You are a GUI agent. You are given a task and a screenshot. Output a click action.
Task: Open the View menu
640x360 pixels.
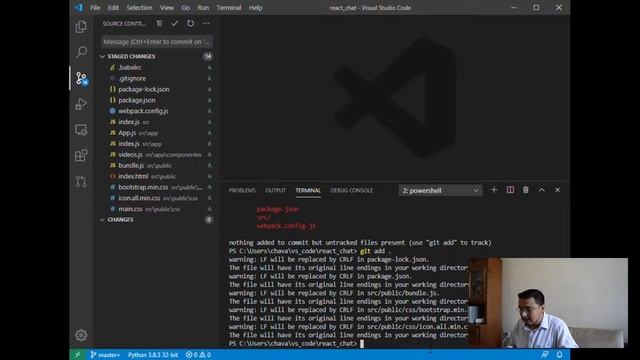(x=167, y=8)
